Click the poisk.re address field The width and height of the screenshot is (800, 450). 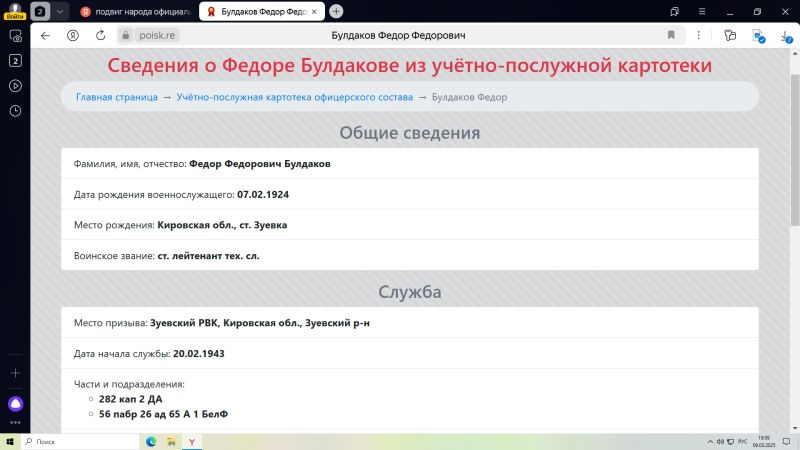(157, 35)
